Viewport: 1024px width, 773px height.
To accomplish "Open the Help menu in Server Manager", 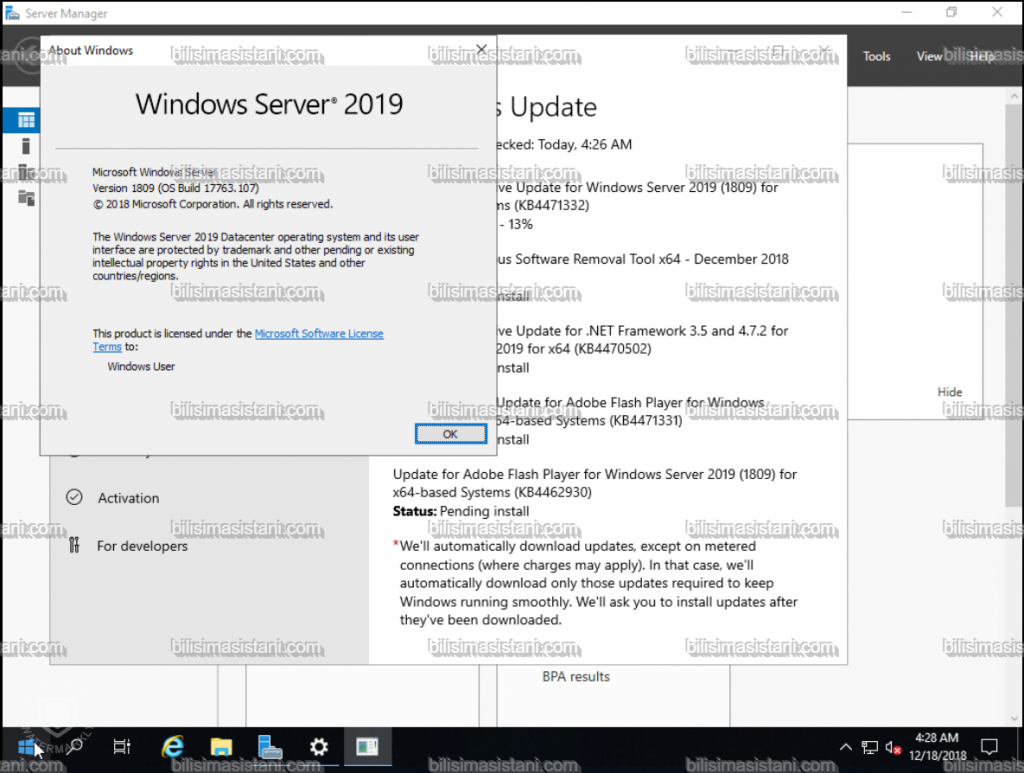I will tap(981, 56).
